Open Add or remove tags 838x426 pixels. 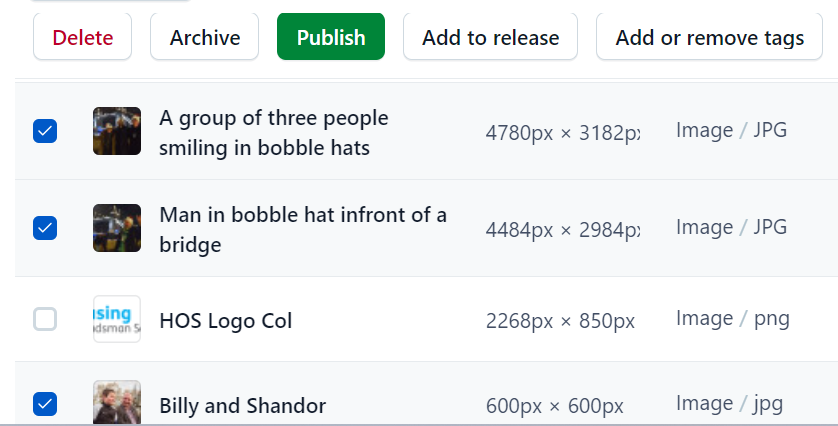pyautogui.click(x=709, y=37)
